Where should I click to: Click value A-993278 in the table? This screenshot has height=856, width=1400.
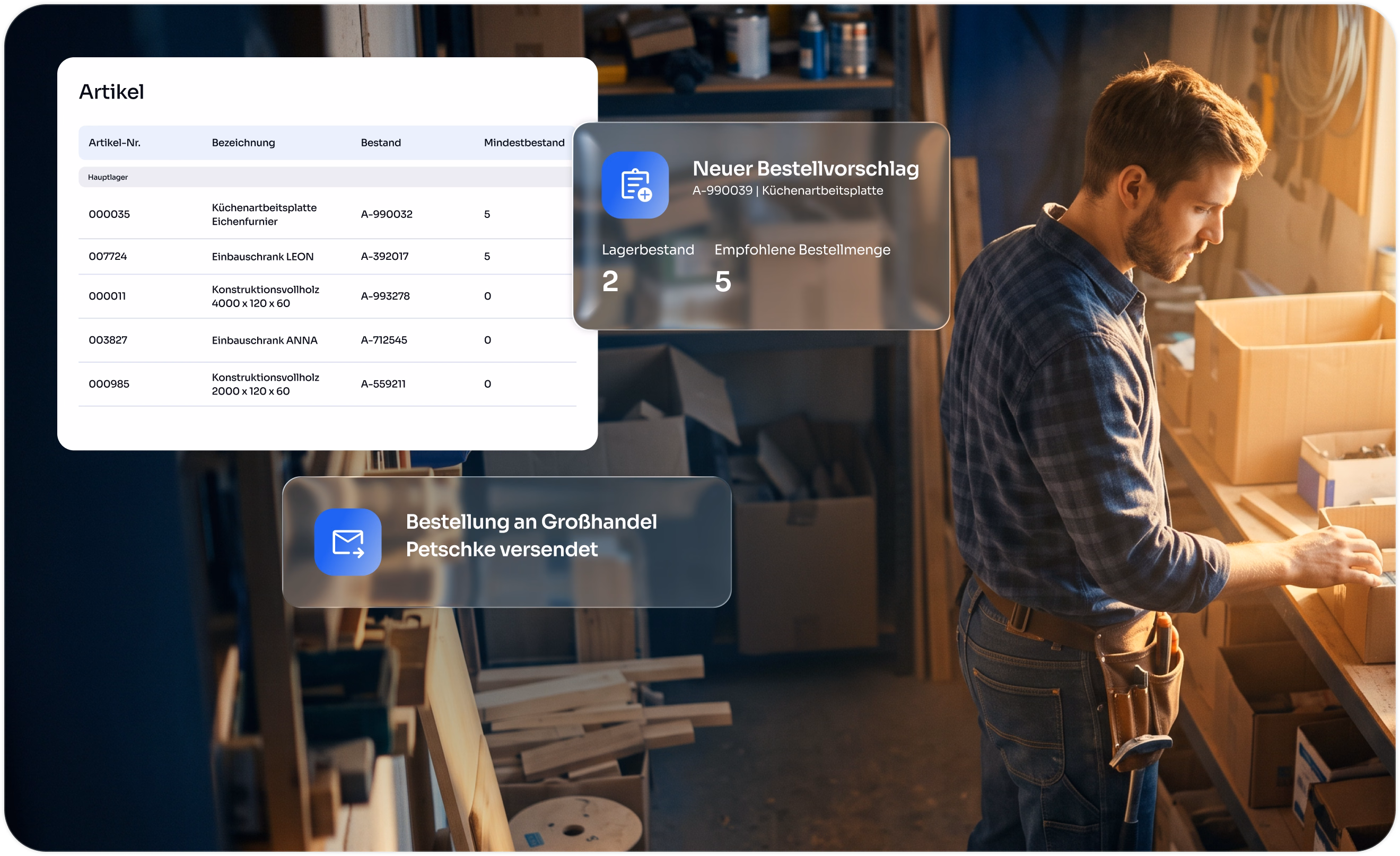coord(385,296)
